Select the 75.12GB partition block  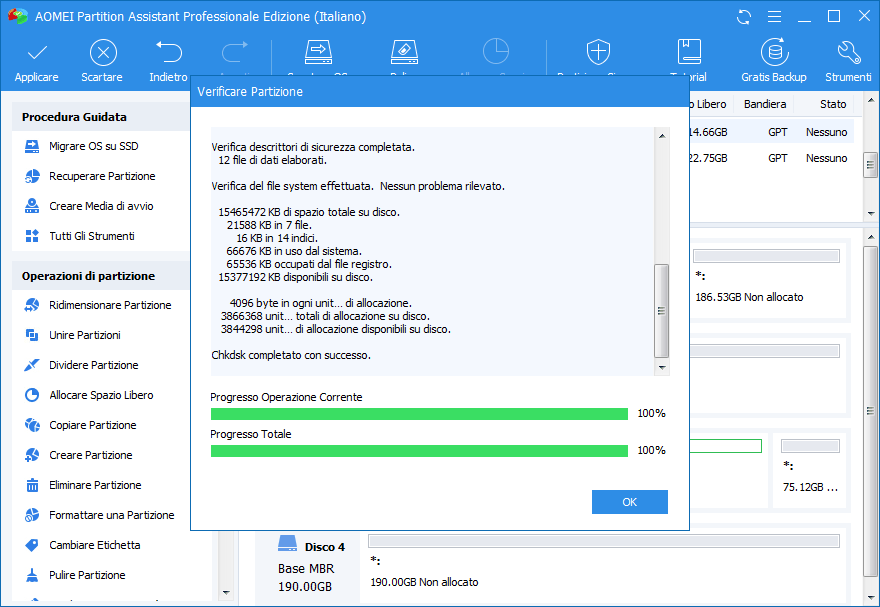click(x=810, y=470)
